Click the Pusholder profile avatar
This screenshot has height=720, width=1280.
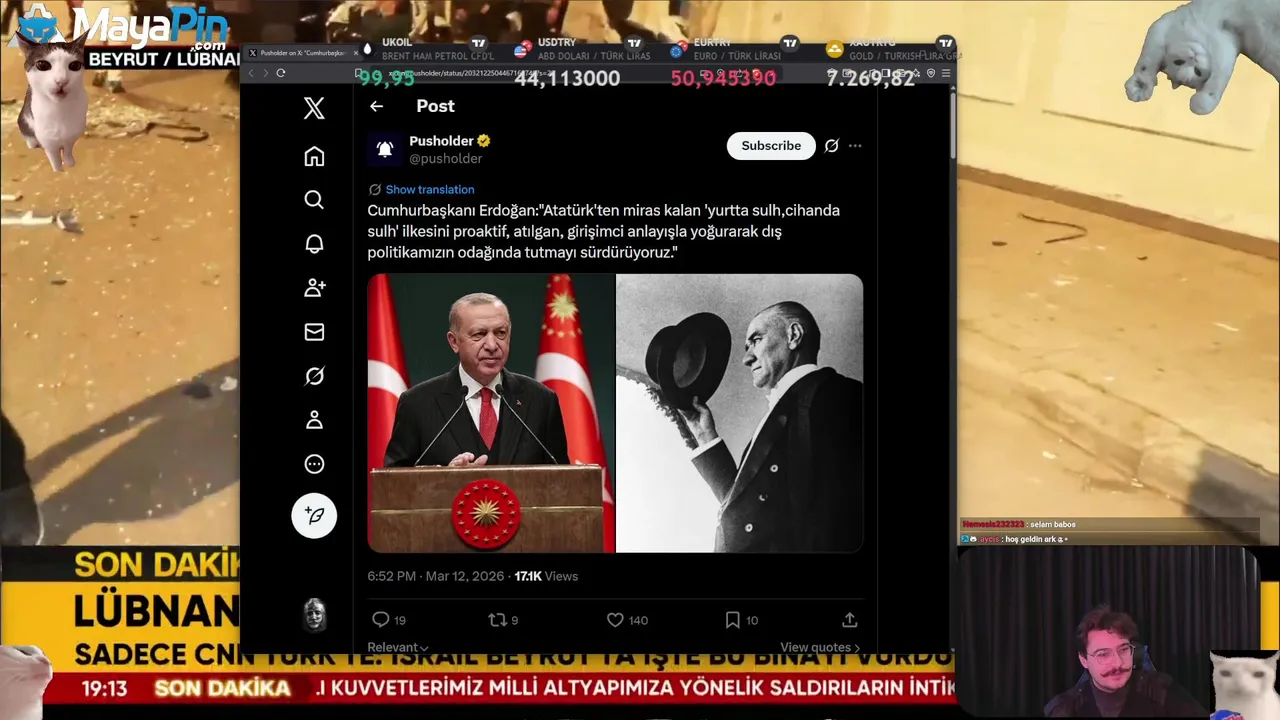[385, 149]
